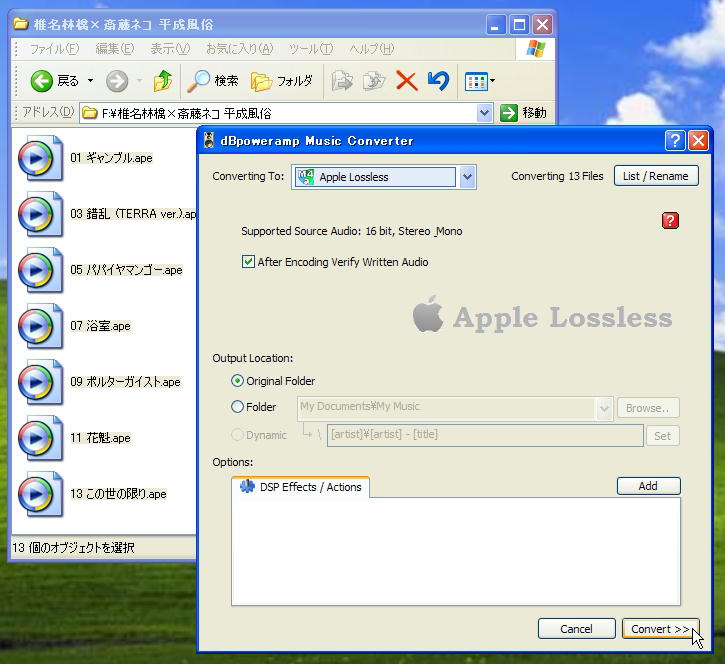This screenshot has height=664, width=725.
Task: Click the red X Delete toolbar icon
Action: pyautogui.click(x=406, y=81)
